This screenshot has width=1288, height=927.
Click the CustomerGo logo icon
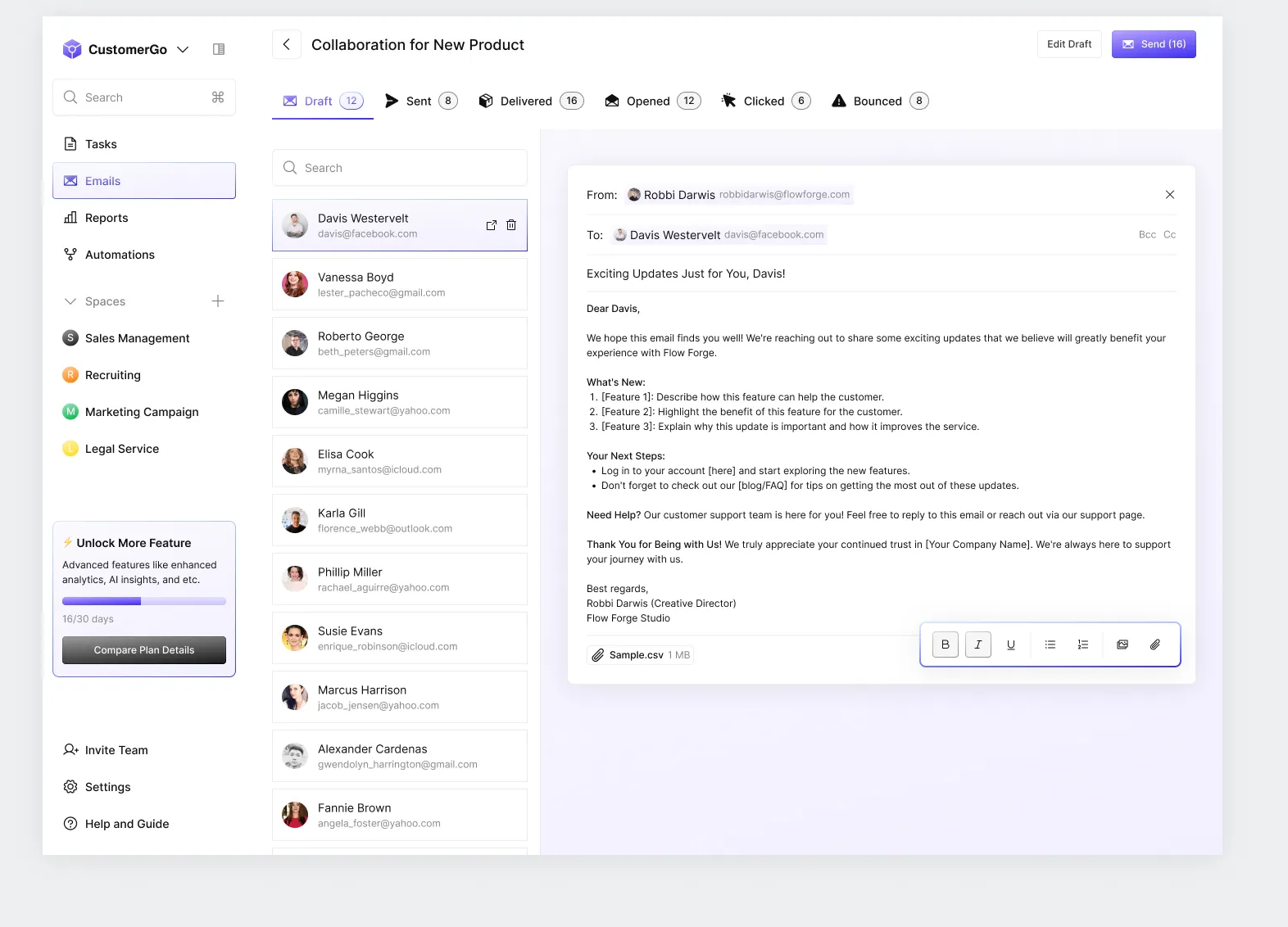[72, 49]
